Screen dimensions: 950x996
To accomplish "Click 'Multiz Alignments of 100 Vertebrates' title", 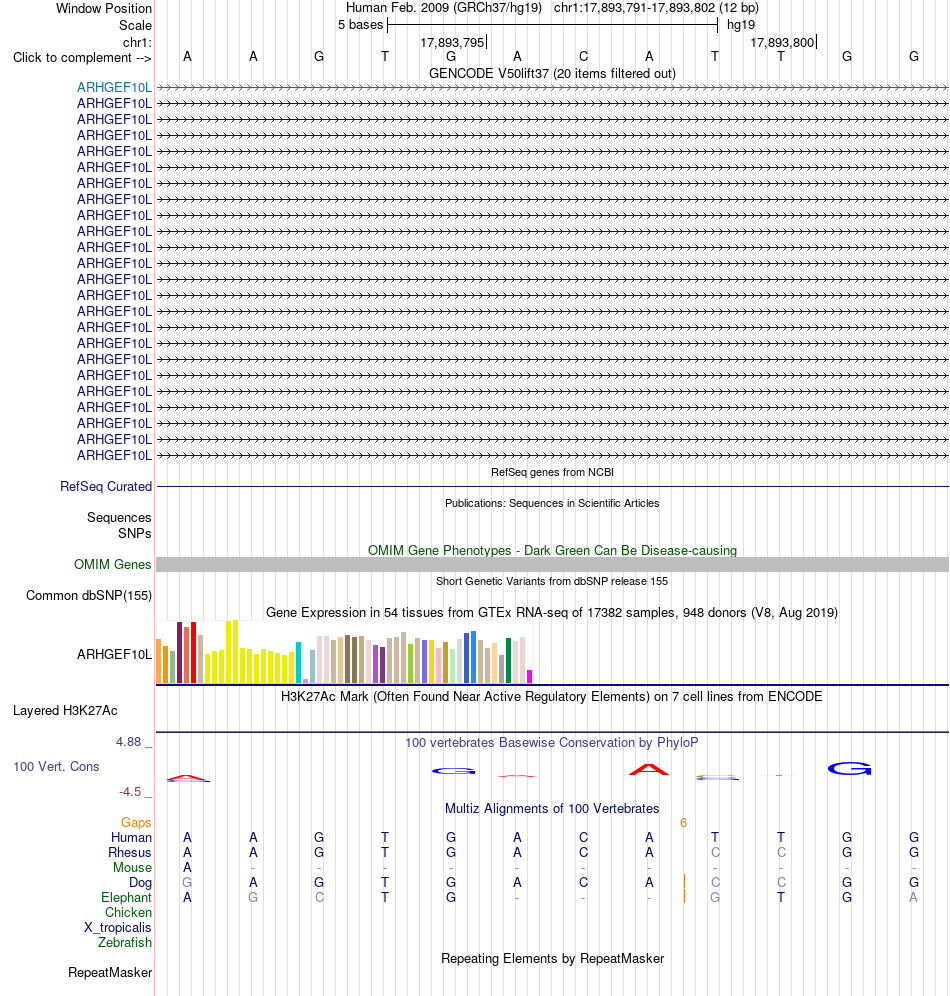I will (x=552, y=809).
